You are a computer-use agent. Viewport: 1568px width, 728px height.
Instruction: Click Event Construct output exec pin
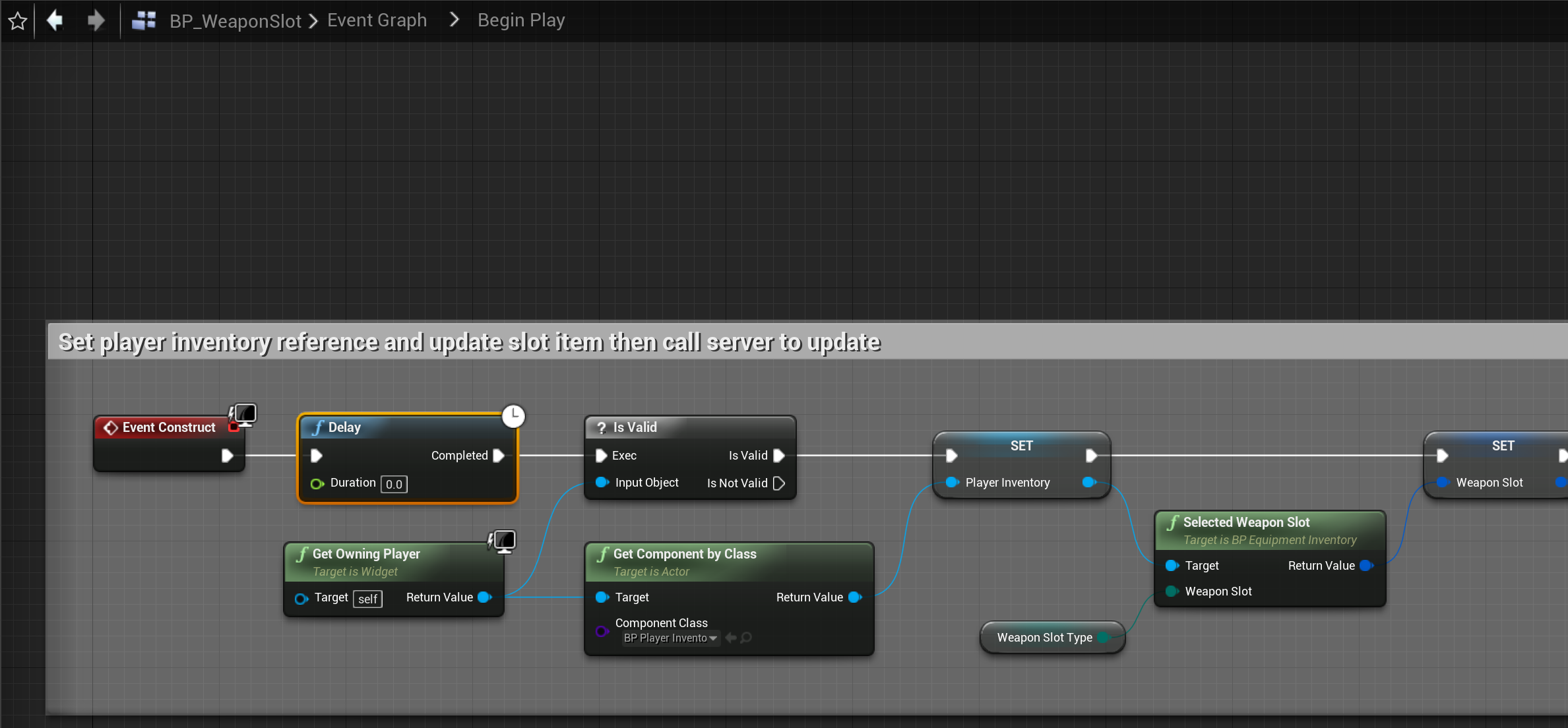228,456
